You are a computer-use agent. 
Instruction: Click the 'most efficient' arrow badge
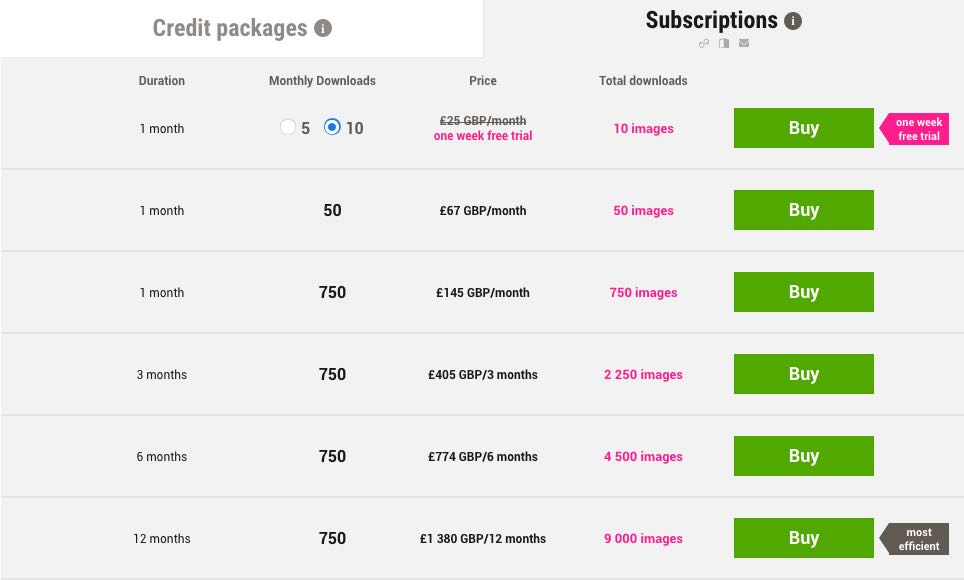tap(916, 539)
